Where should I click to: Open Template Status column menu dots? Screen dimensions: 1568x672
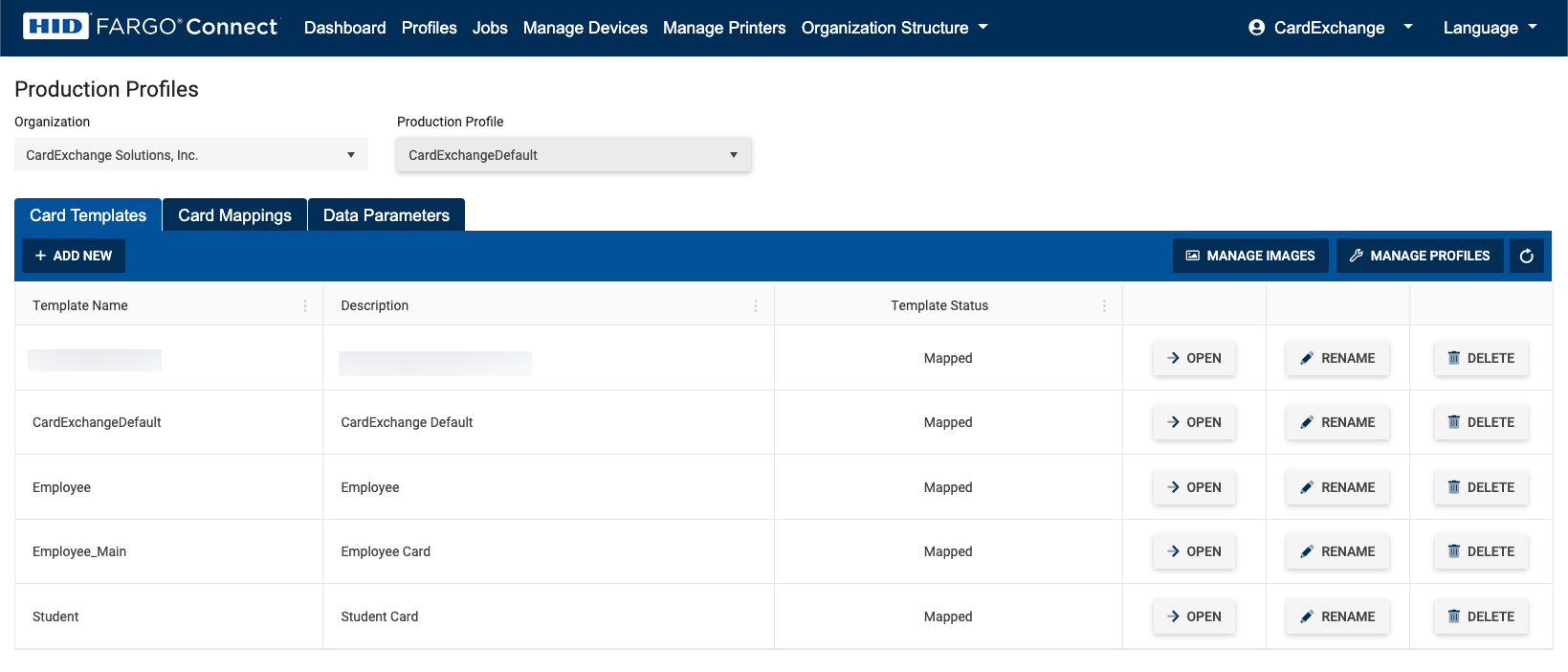1104,305
